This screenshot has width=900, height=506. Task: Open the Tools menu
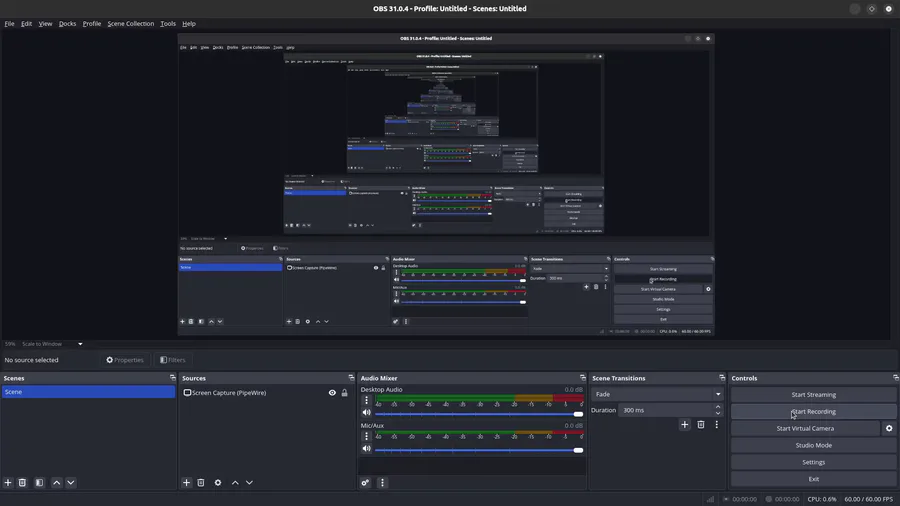[x=168, y=24]
